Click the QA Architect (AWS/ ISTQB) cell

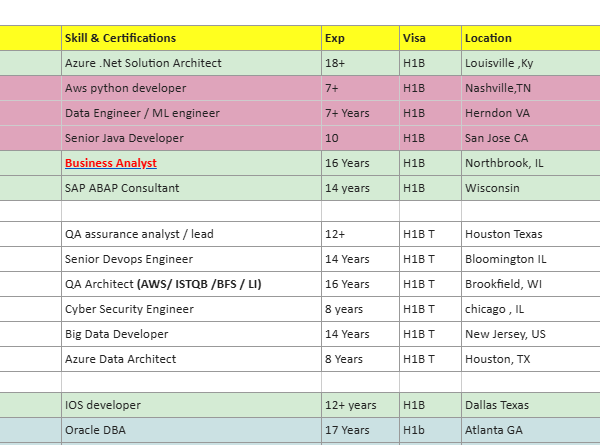(191, 284)
